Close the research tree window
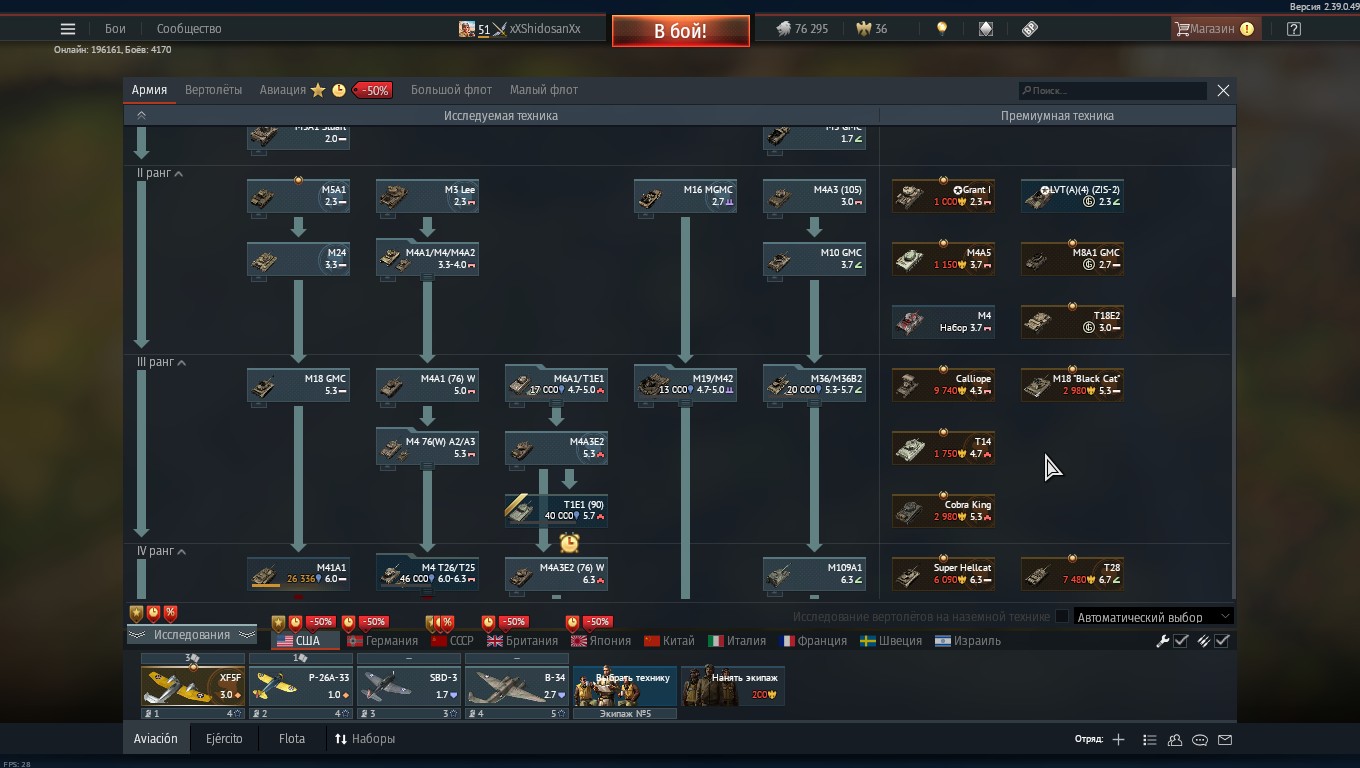 coord(1223,90)
